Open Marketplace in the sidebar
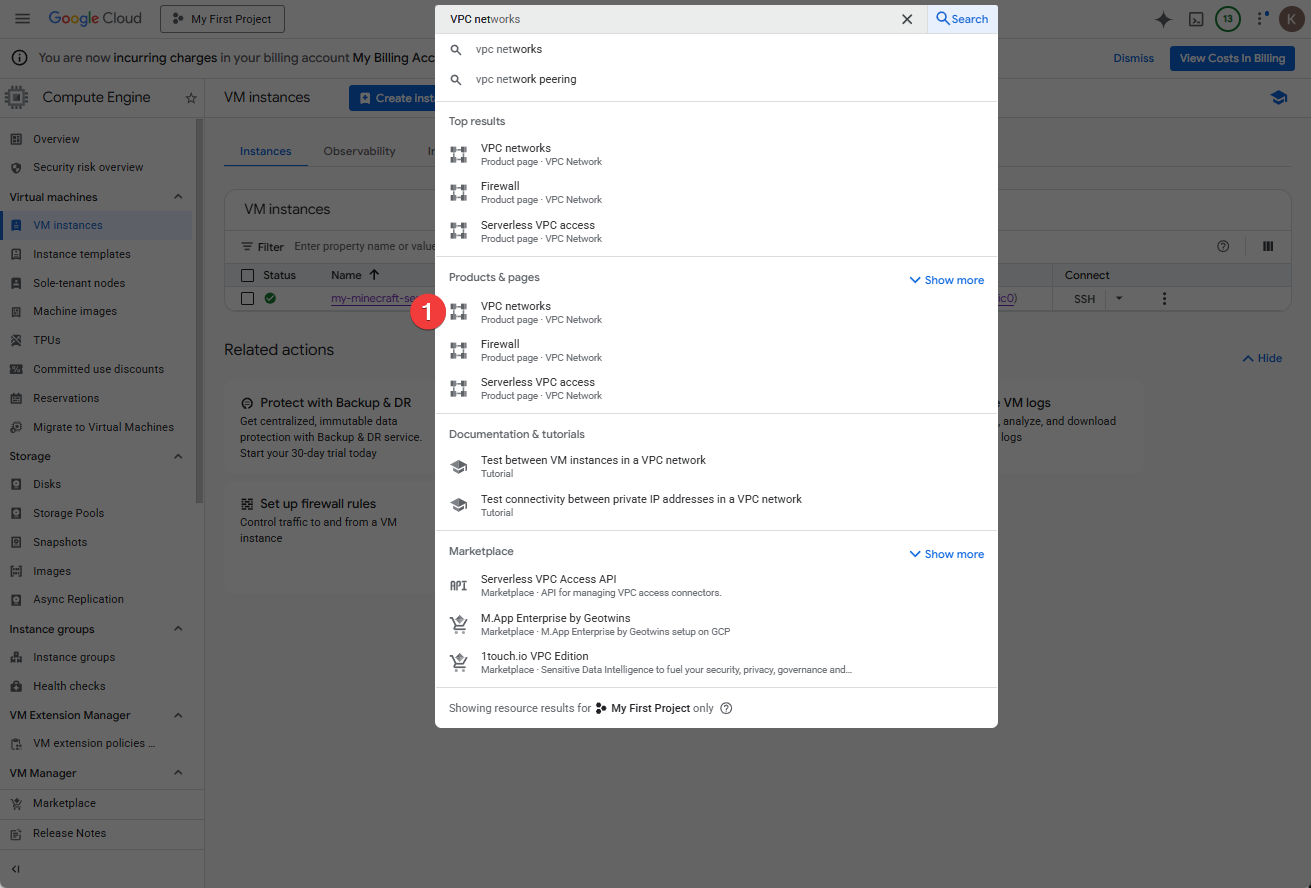The width and height of the screenshot is (1311, 888). click(64, 803)
